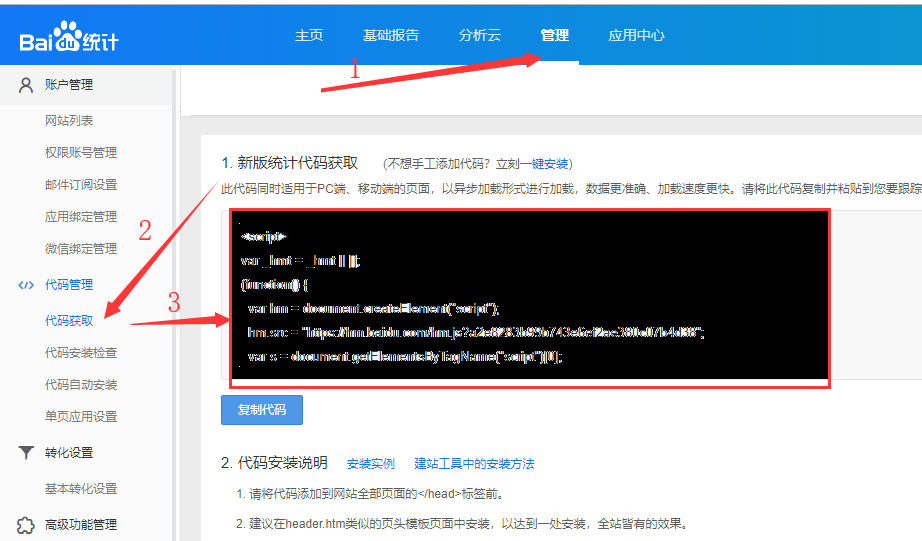Click the 转化设置 funnel icon

pos(26,453)
